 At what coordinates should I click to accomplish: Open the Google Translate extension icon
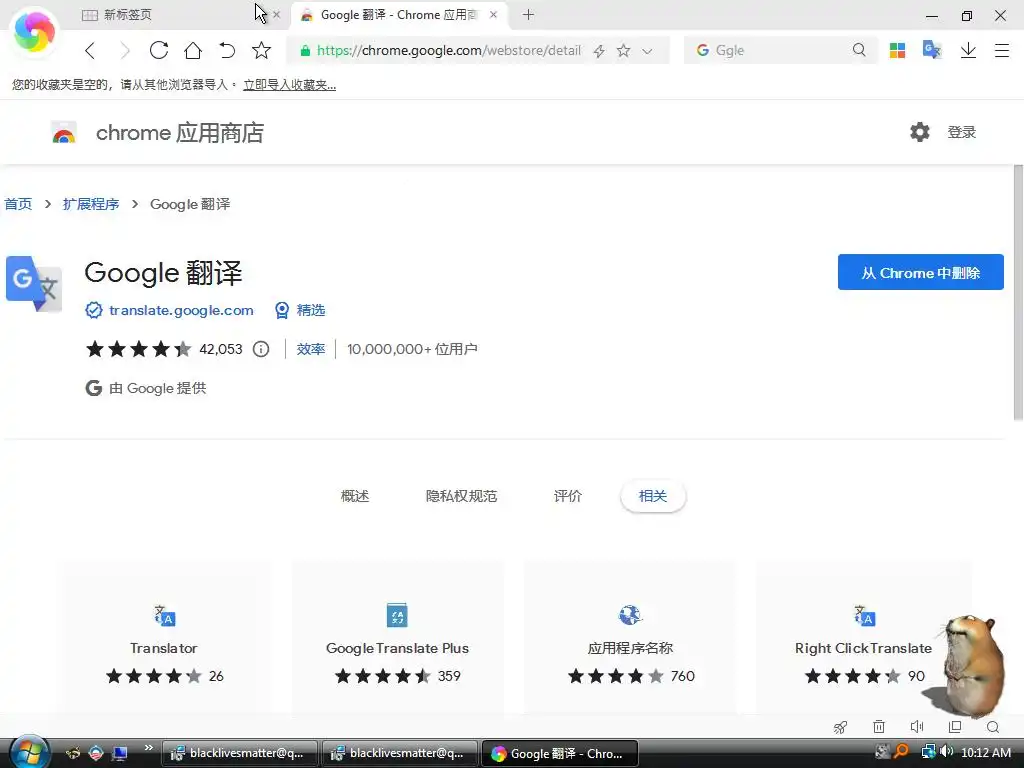932,50
